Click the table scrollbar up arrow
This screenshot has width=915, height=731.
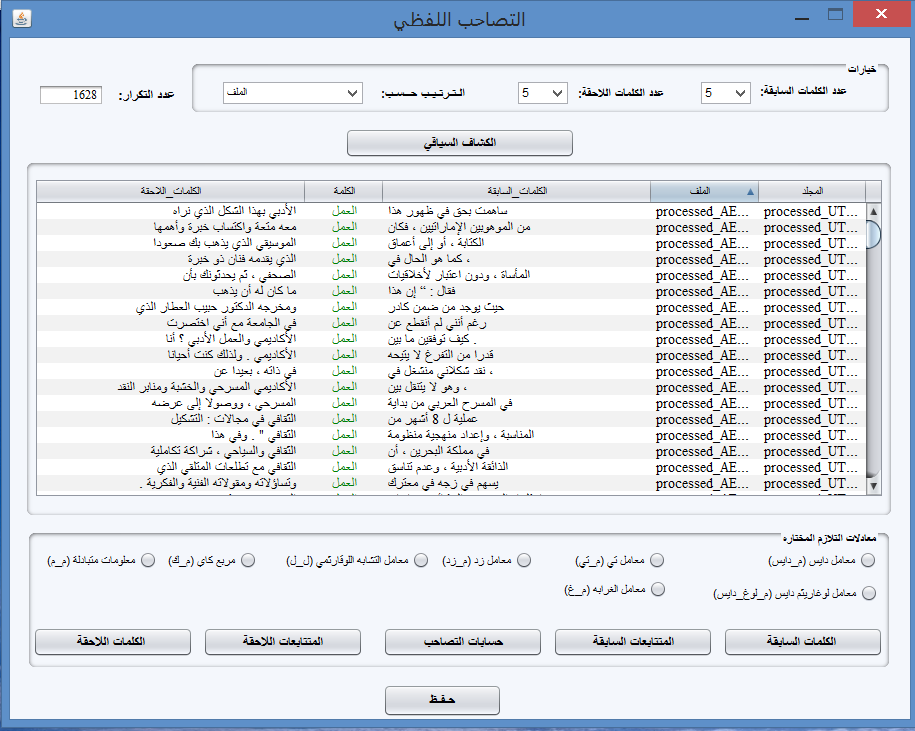click(x=874, y=211)
